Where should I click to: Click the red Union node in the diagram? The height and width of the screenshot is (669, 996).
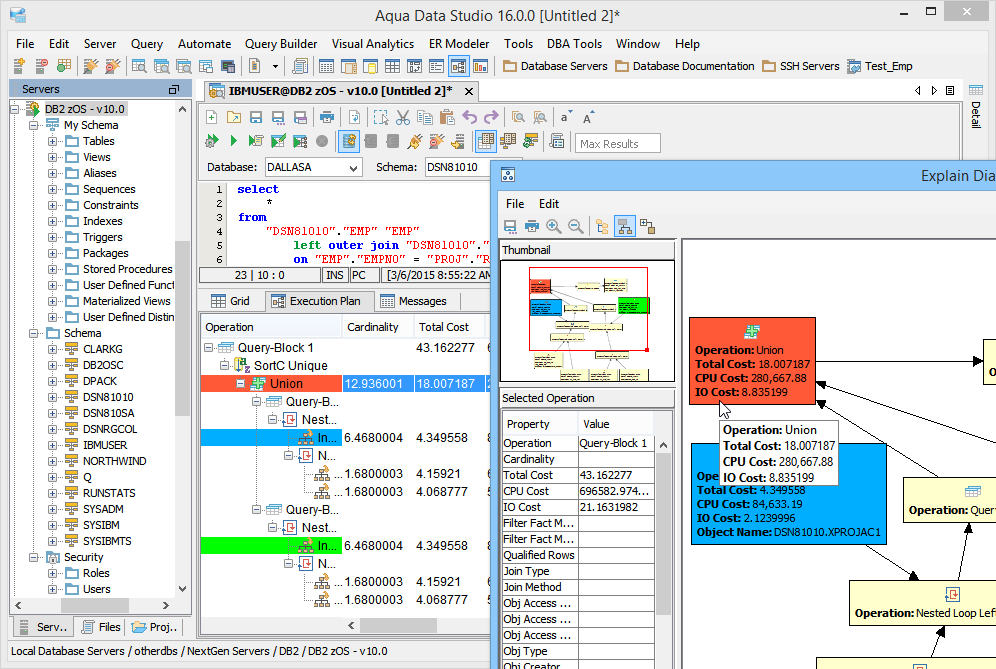point(752,361)
